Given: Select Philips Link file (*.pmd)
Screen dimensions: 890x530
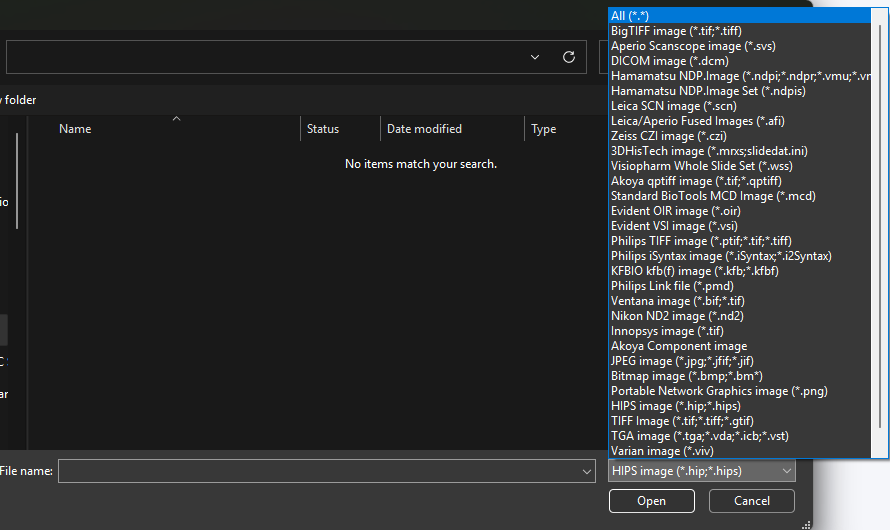Looking at the screenshot, I should [x=740, y=286].
